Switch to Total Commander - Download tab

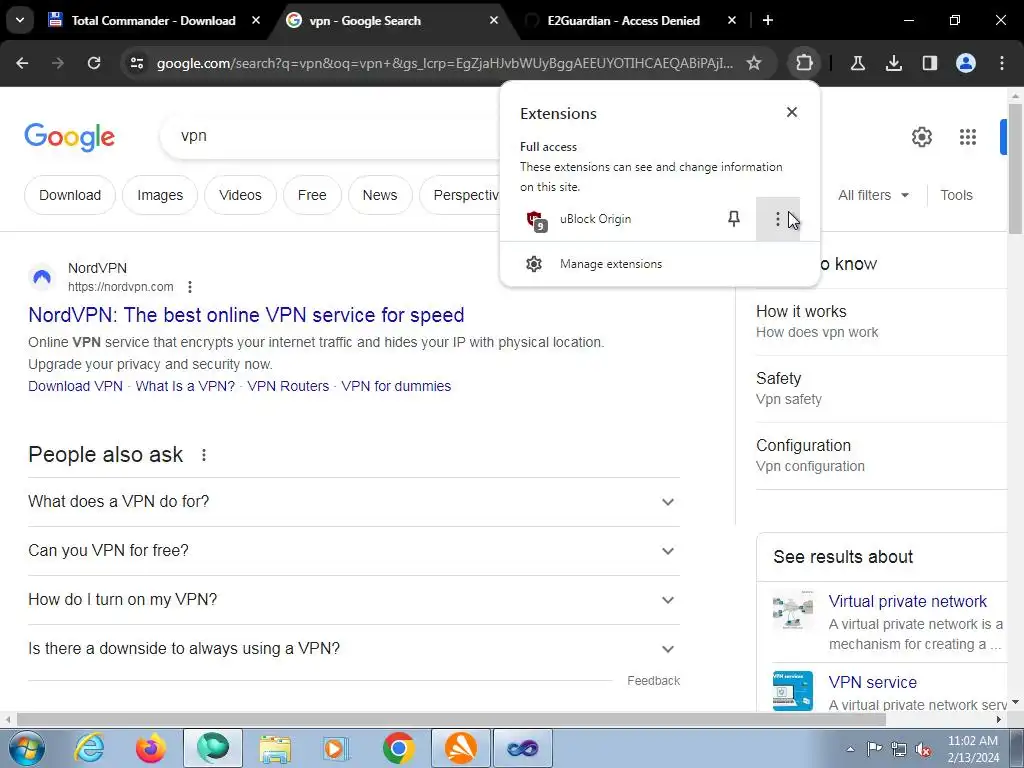153,20
